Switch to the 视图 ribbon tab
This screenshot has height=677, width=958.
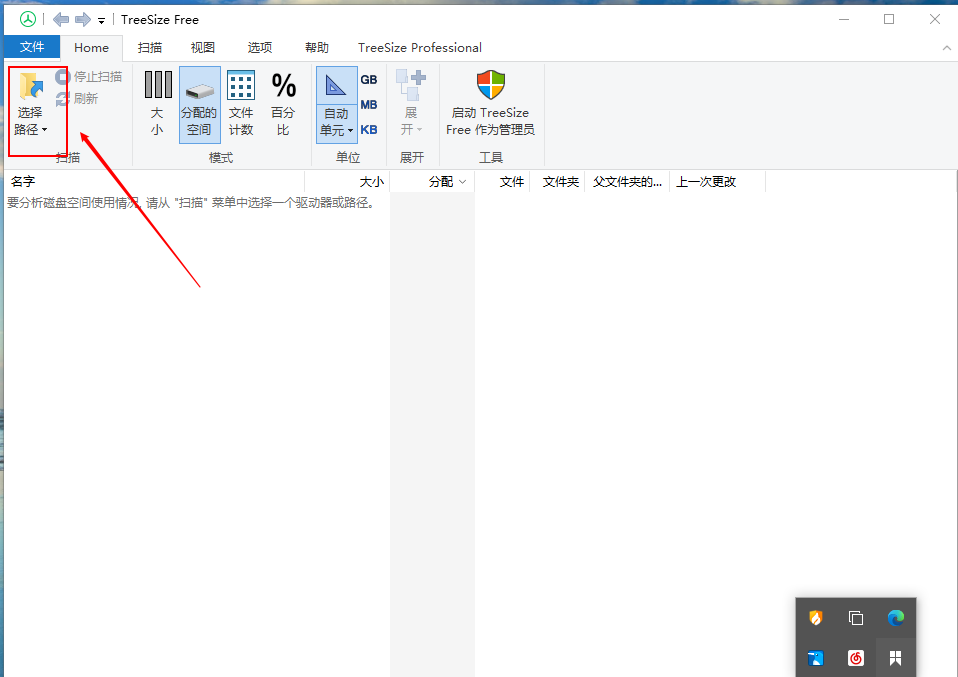[202, 47]
